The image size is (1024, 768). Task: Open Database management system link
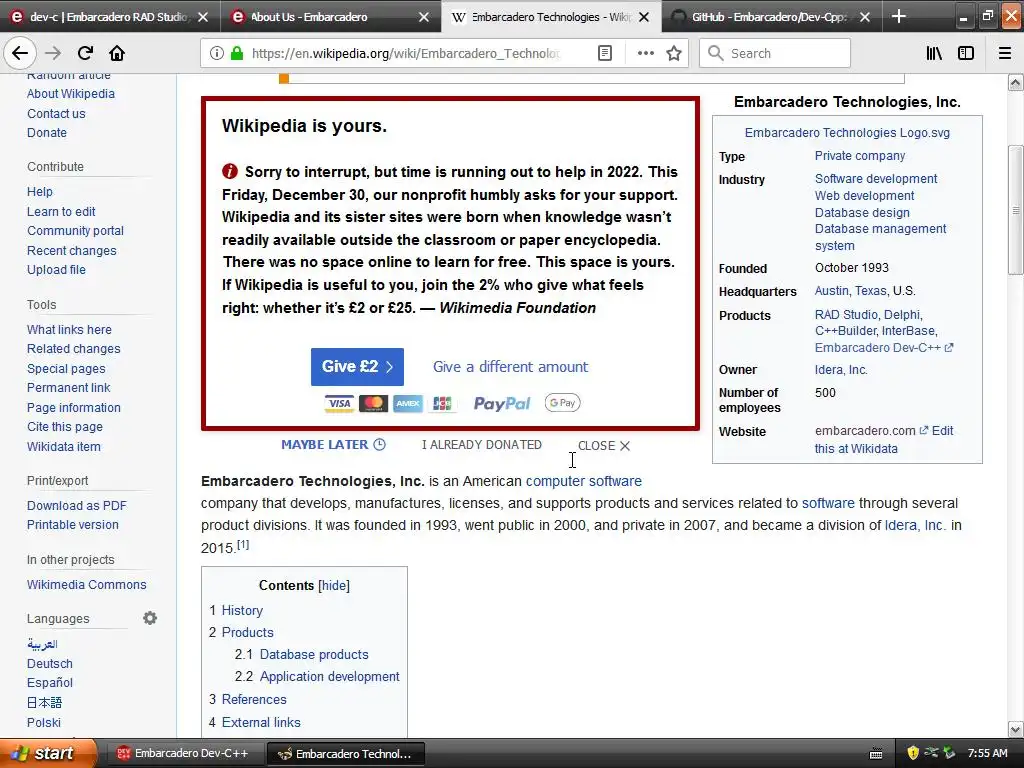tap(880, 237)
